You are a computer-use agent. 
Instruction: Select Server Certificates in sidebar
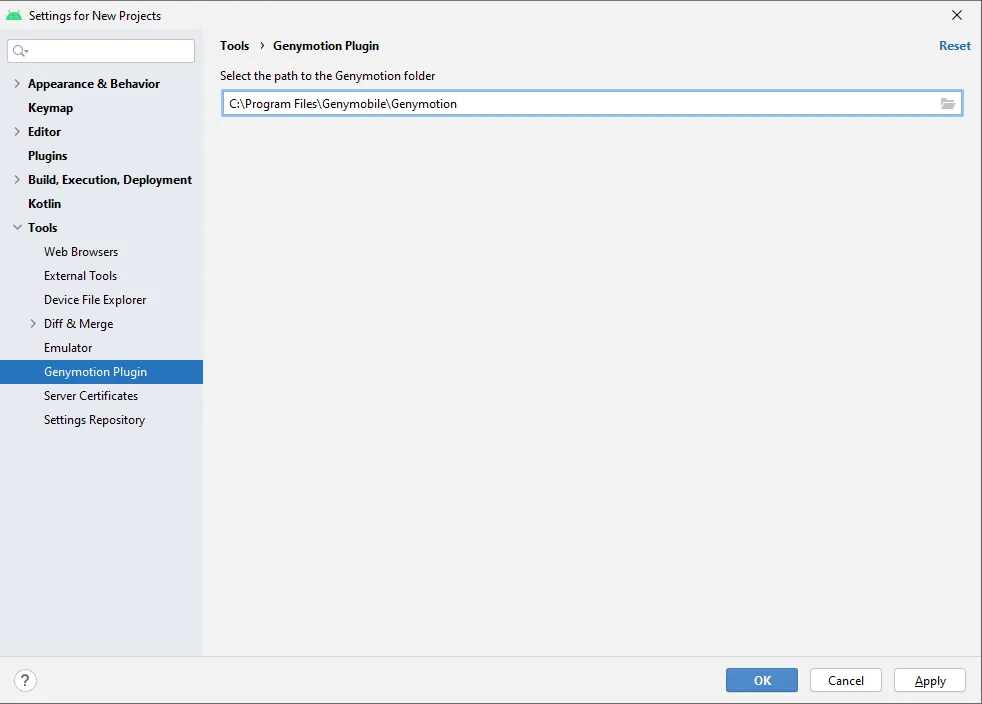point(91,396)
